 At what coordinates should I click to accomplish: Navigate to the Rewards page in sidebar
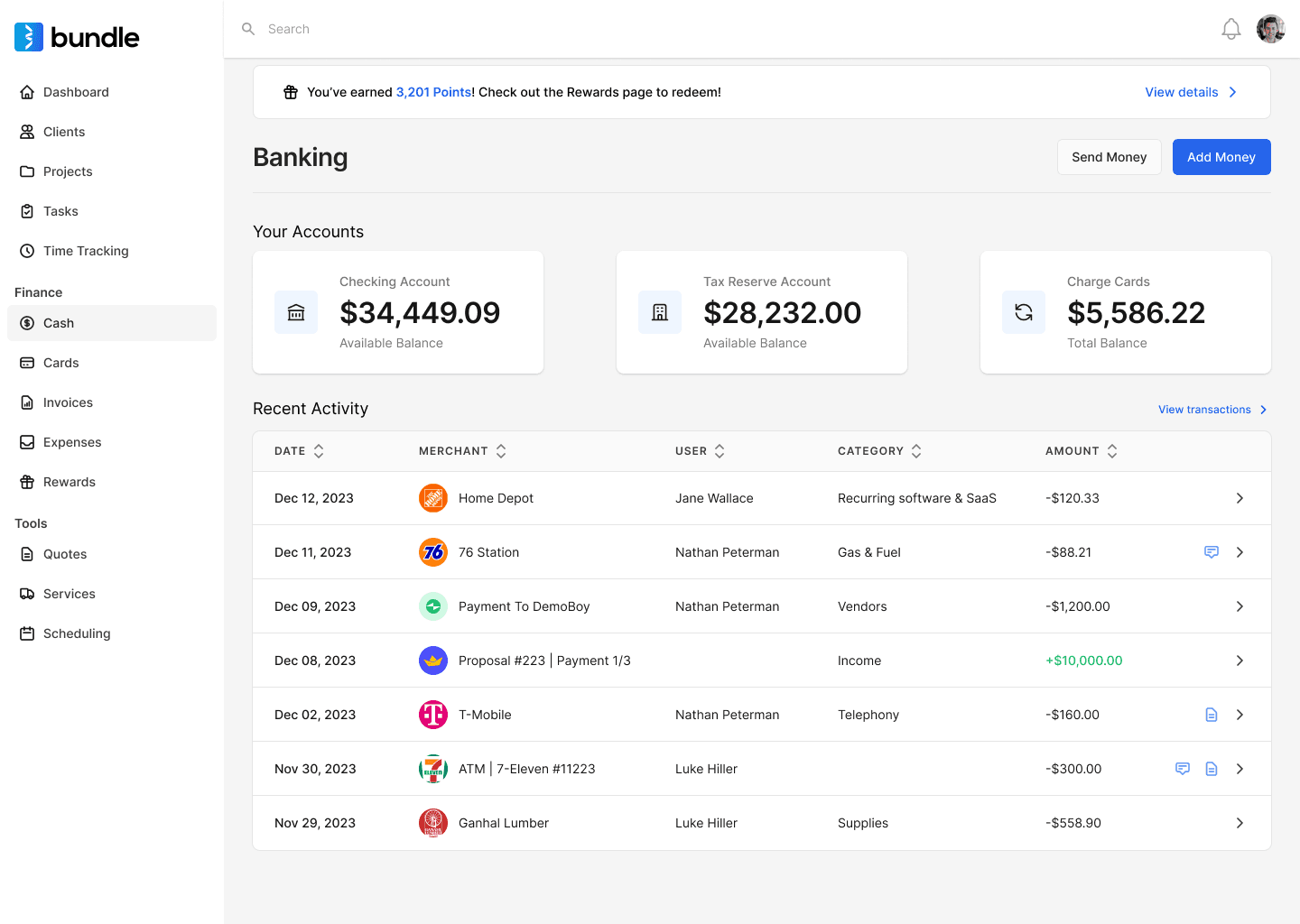click(69, 482)
